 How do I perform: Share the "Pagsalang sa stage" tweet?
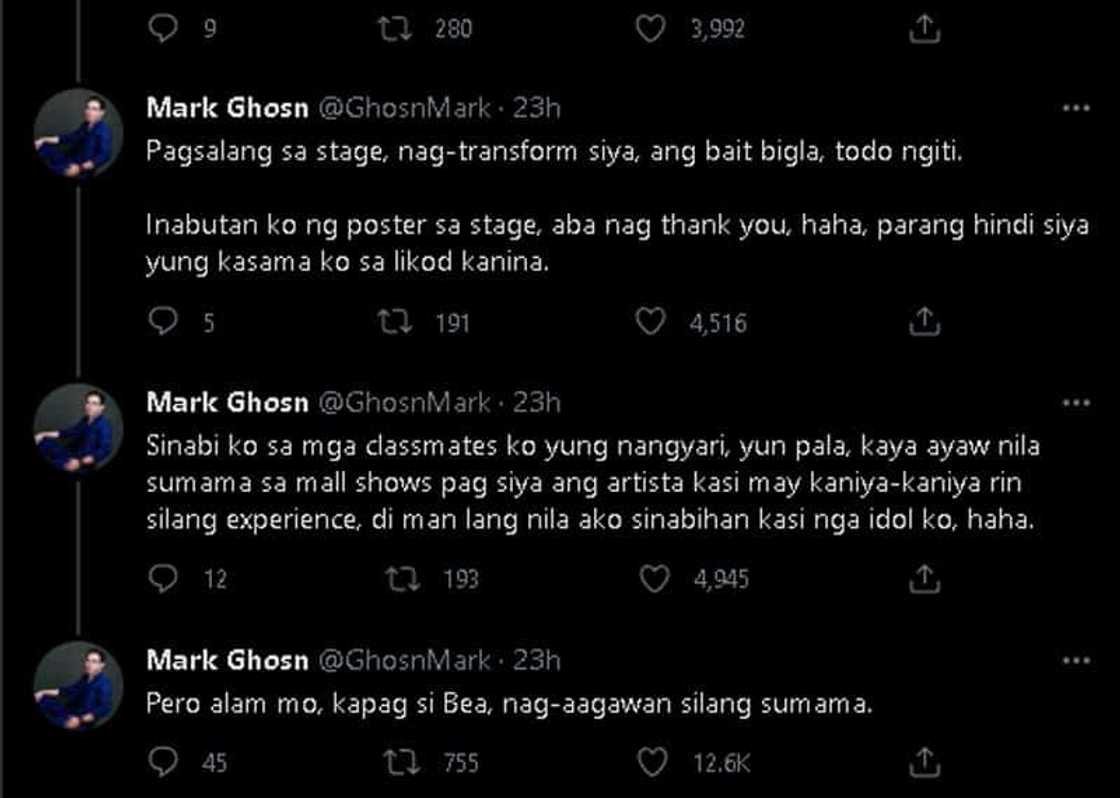click(925, 321)
